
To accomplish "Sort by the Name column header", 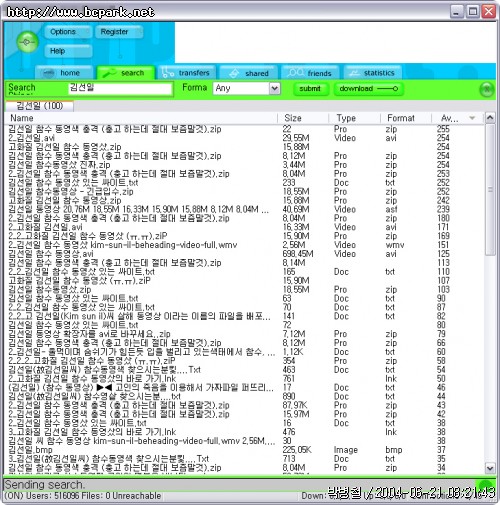I will click(x=141, y=118).
